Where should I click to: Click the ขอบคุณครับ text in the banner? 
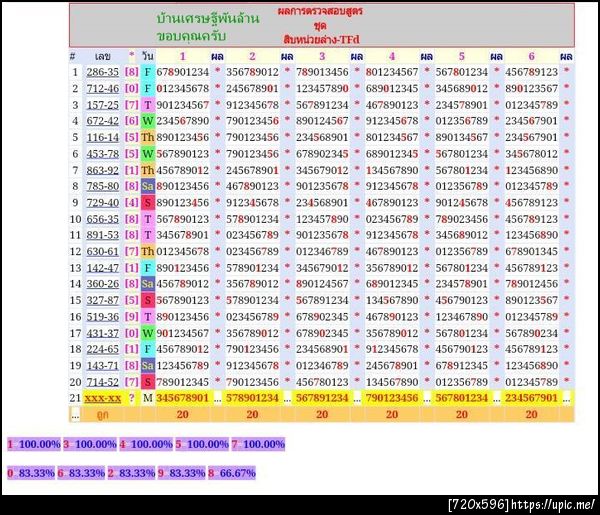[191, 36]
